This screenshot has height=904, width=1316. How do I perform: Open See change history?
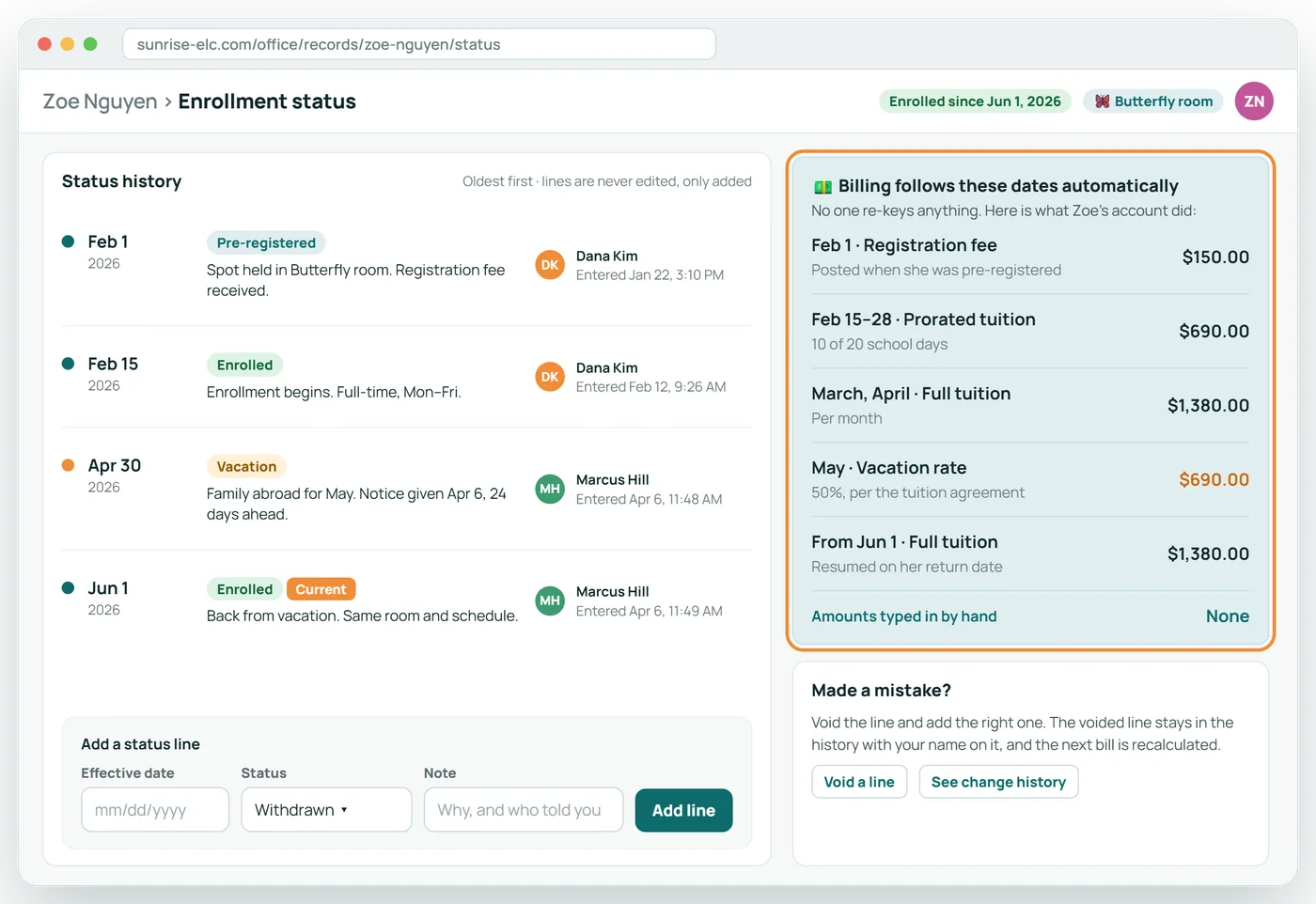[x=998, y=782]
